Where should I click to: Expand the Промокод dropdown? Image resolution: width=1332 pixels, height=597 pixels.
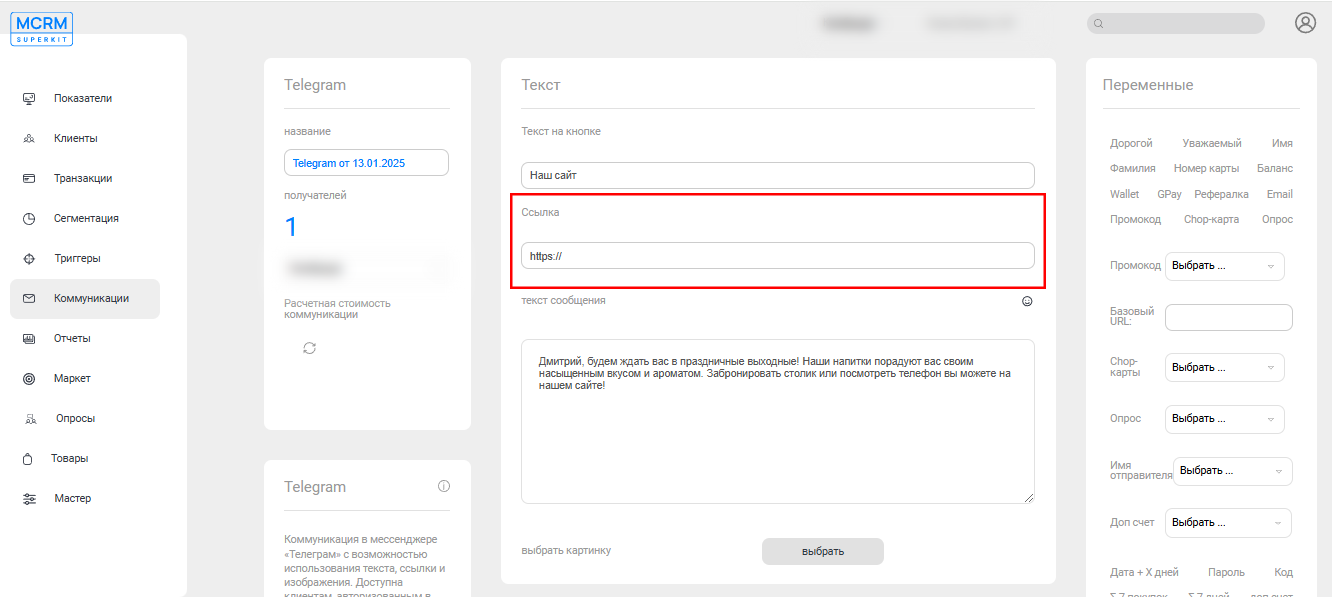[x=1225, y=266]
